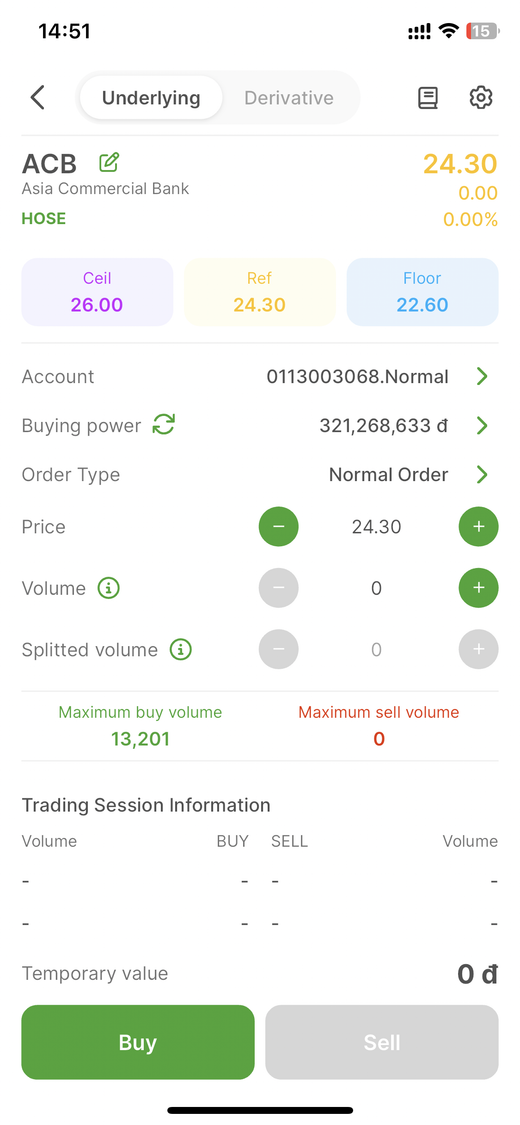520x1125 pixels.
Task: Select the Underlying tab
Action: 151,98
